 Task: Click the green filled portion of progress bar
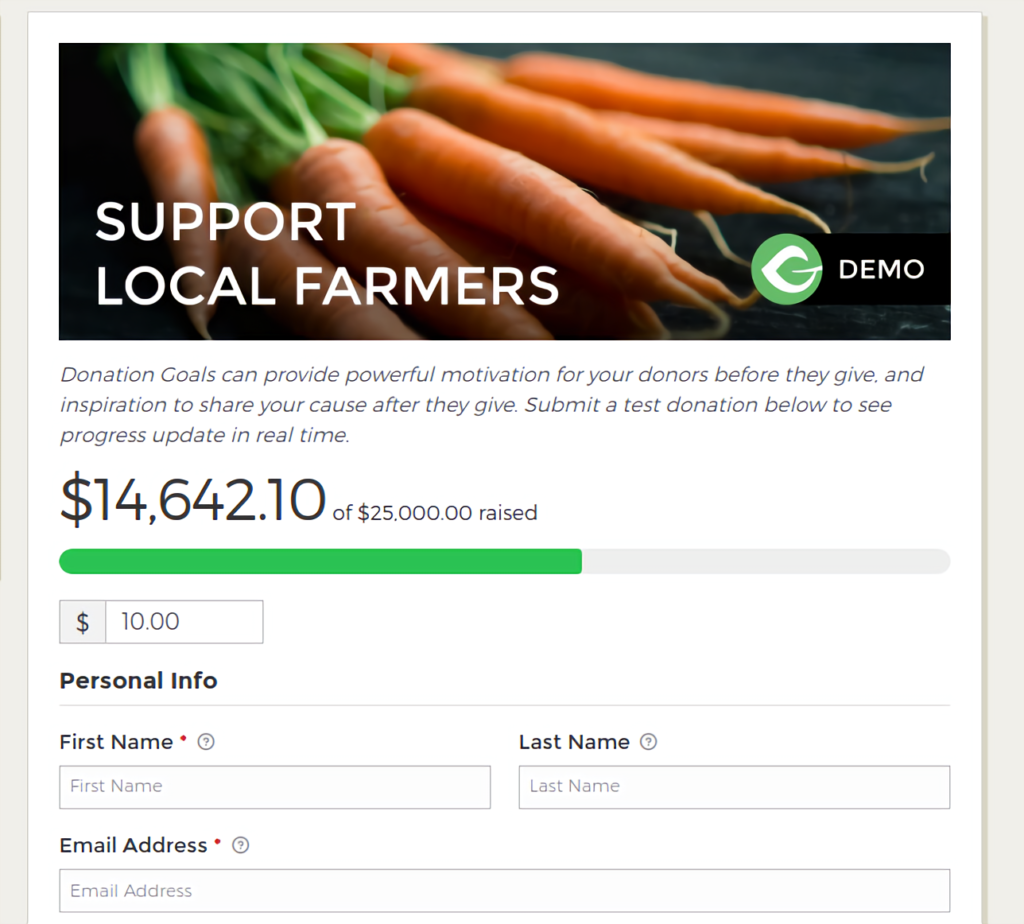320,562
